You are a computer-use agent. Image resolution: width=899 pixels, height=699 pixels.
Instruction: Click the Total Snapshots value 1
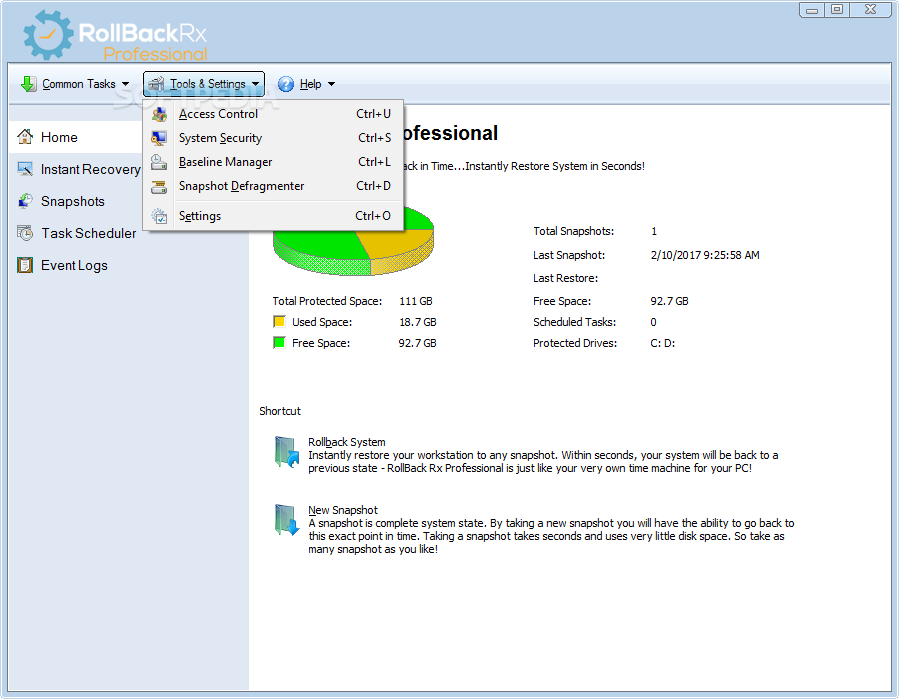pos(654,231)
